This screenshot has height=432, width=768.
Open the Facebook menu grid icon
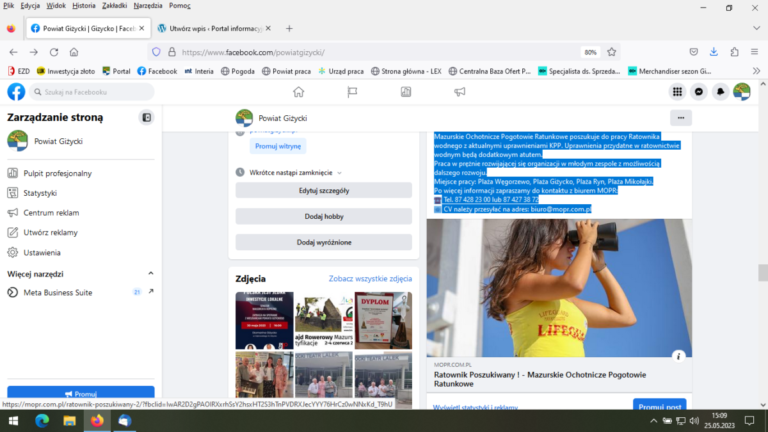[677, 92]
